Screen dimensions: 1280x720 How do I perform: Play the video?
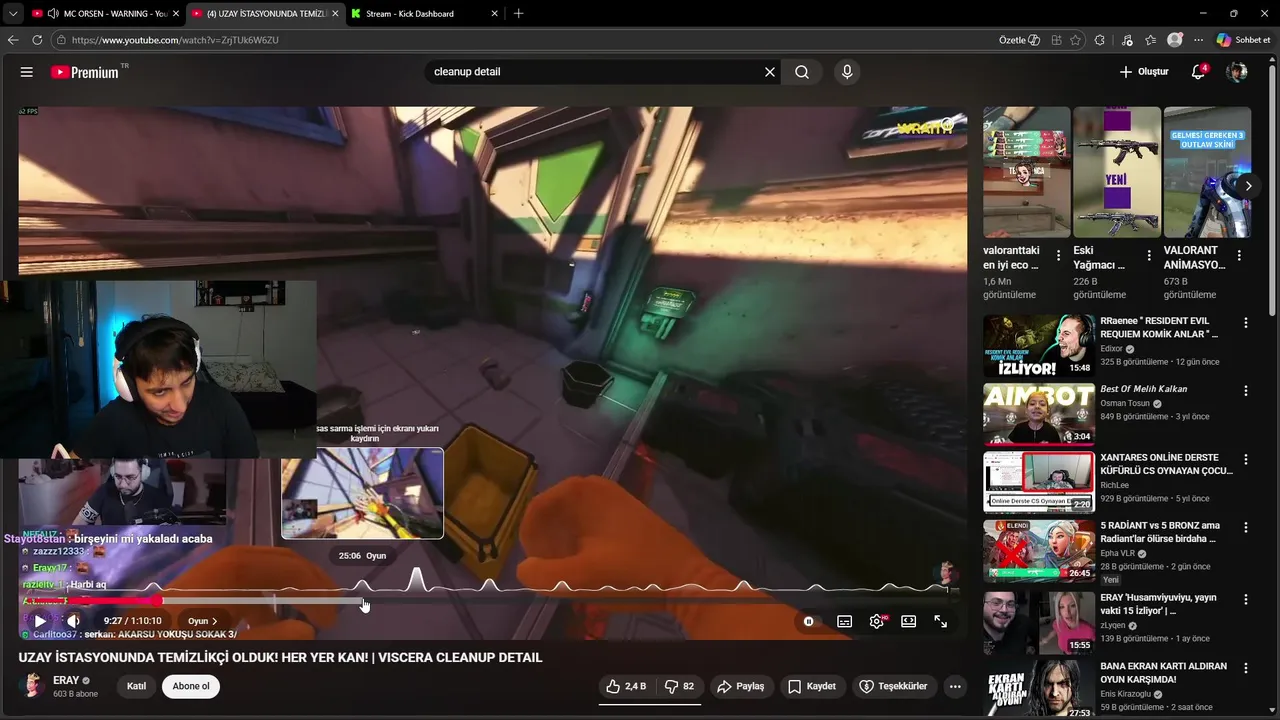[x=40, y=621]
